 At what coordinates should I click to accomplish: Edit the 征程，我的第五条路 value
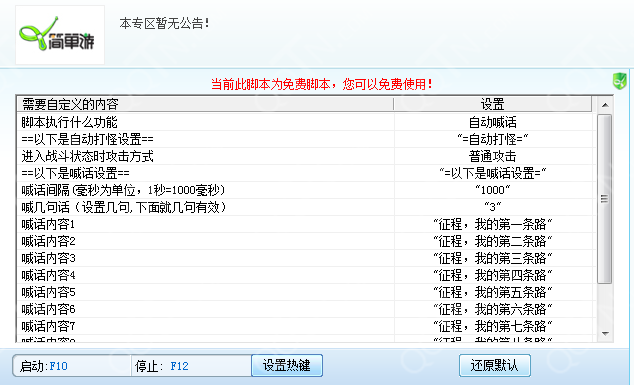pos(492,292)
